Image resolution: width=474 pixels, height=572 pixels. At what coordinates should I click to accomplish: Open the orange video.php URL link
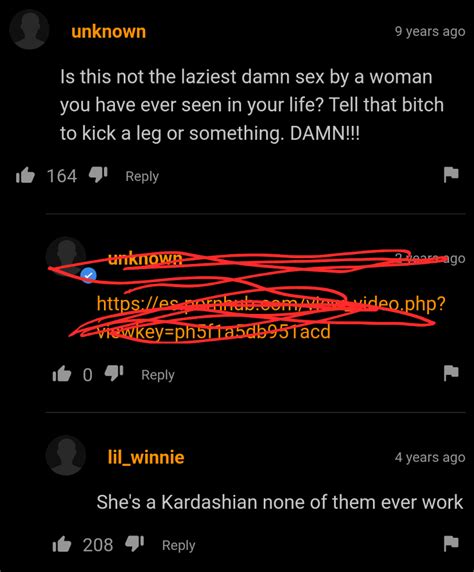(271, 317)
